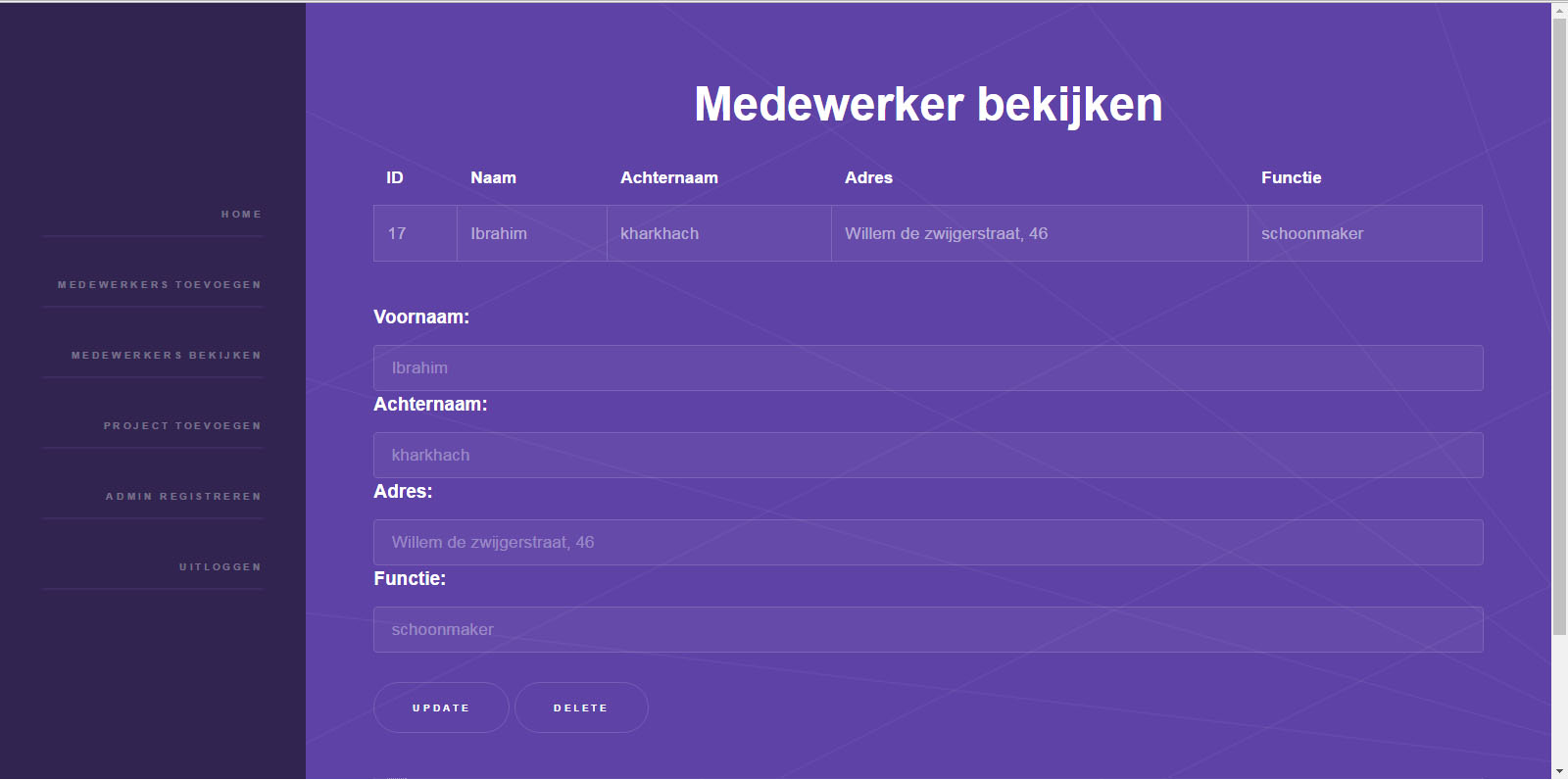Click the Functie column header

(1291, 177)
